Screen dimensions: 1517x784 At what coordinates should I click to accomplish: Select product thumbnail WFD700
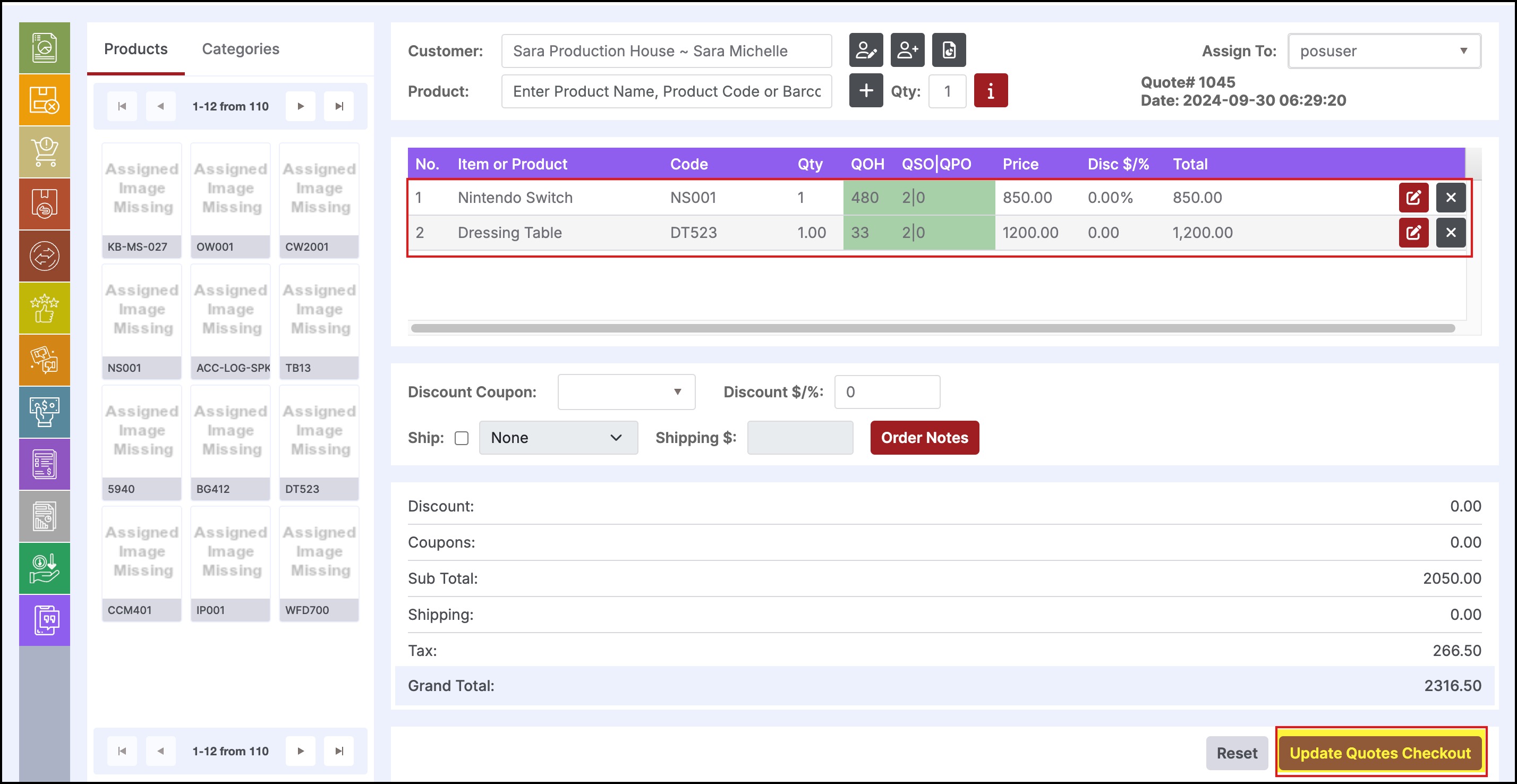point(319,564)
